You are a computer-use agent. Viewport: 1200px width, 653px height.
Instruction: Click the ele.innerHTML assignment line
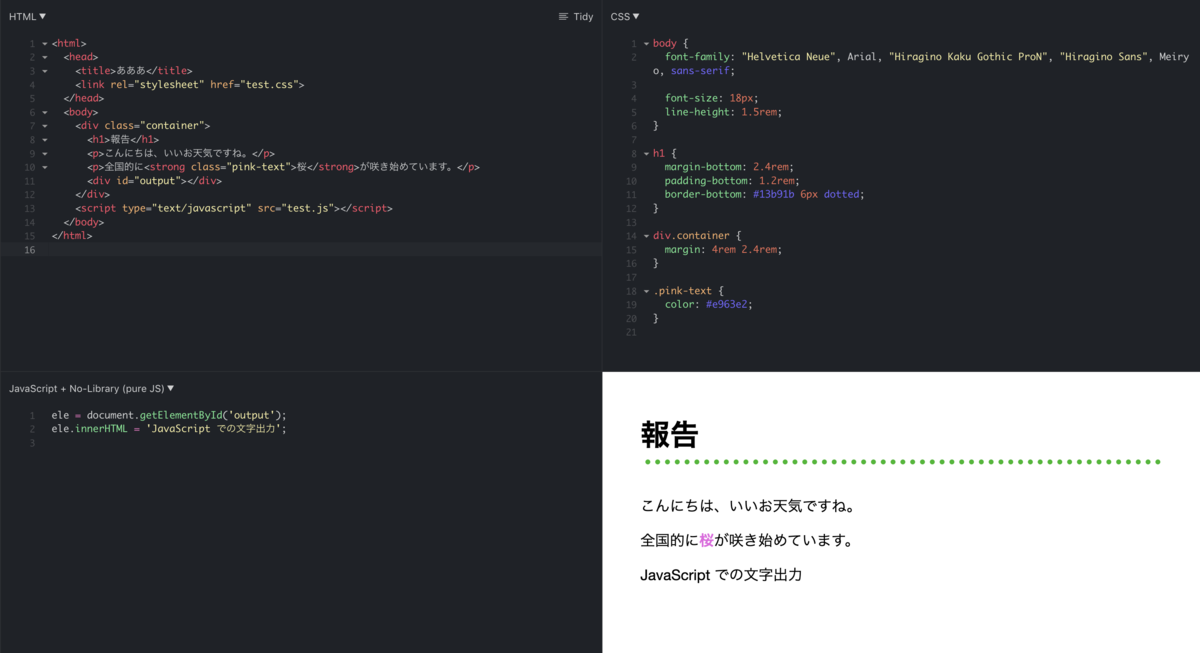pyautogui.click(x=169, y=429)
